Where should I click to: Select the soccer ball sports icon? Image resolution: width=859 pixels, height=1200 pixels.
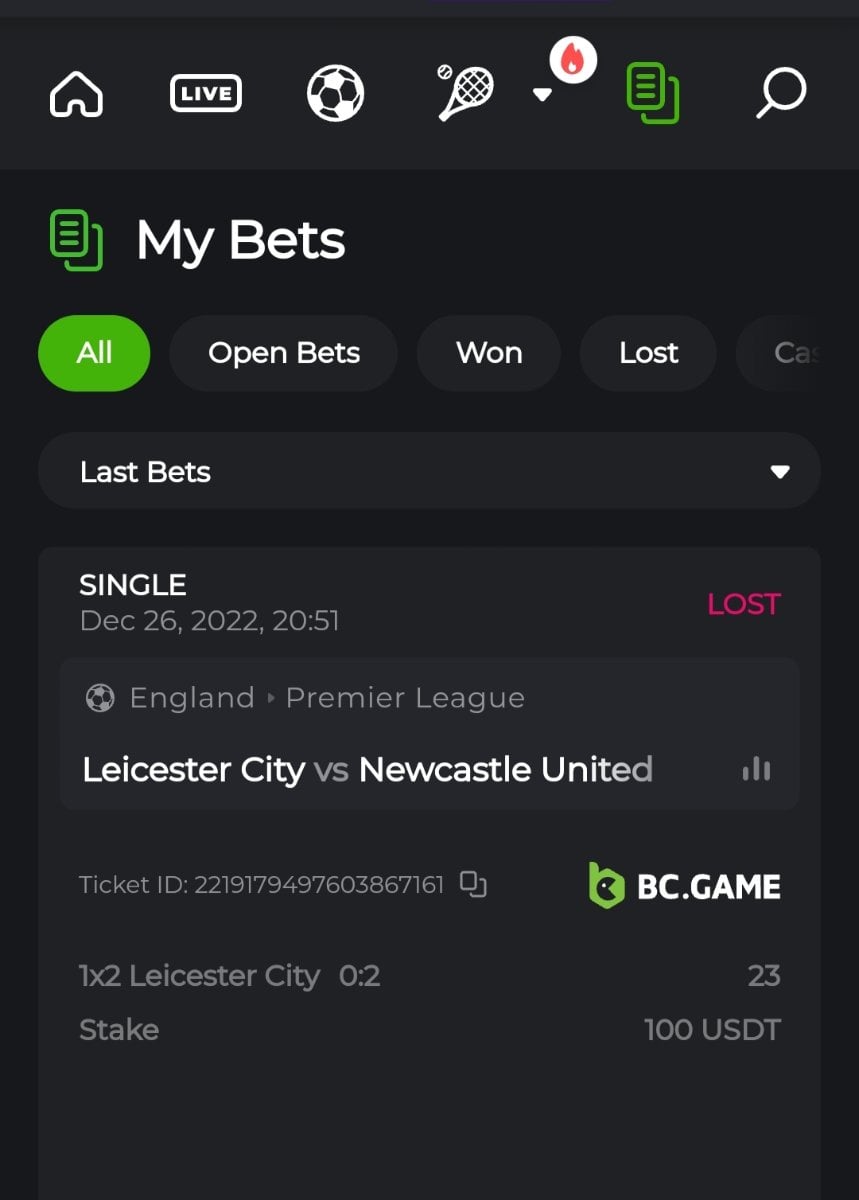coord(335,94)
